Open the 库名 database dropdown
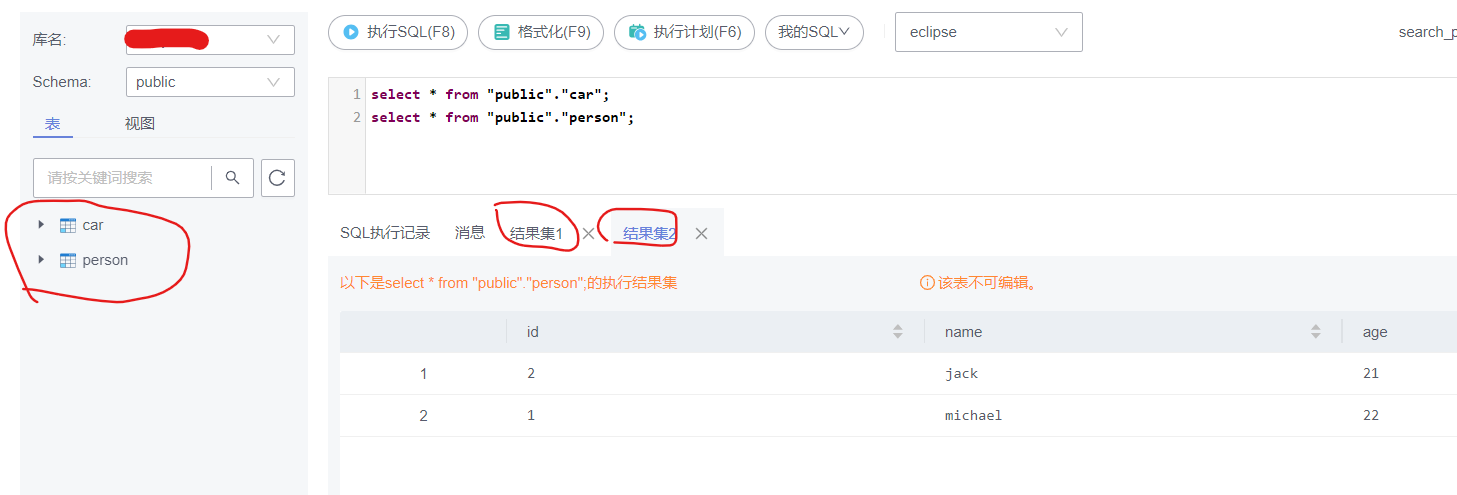 [210, 40]
